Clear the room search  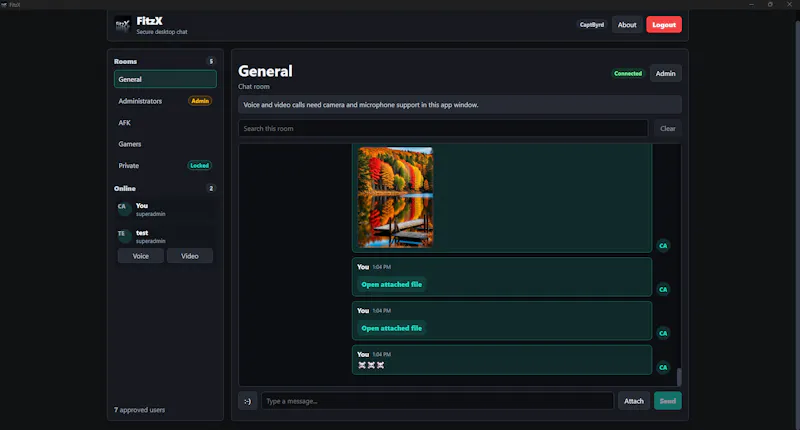pyautogui.click(x=667, y=129)
